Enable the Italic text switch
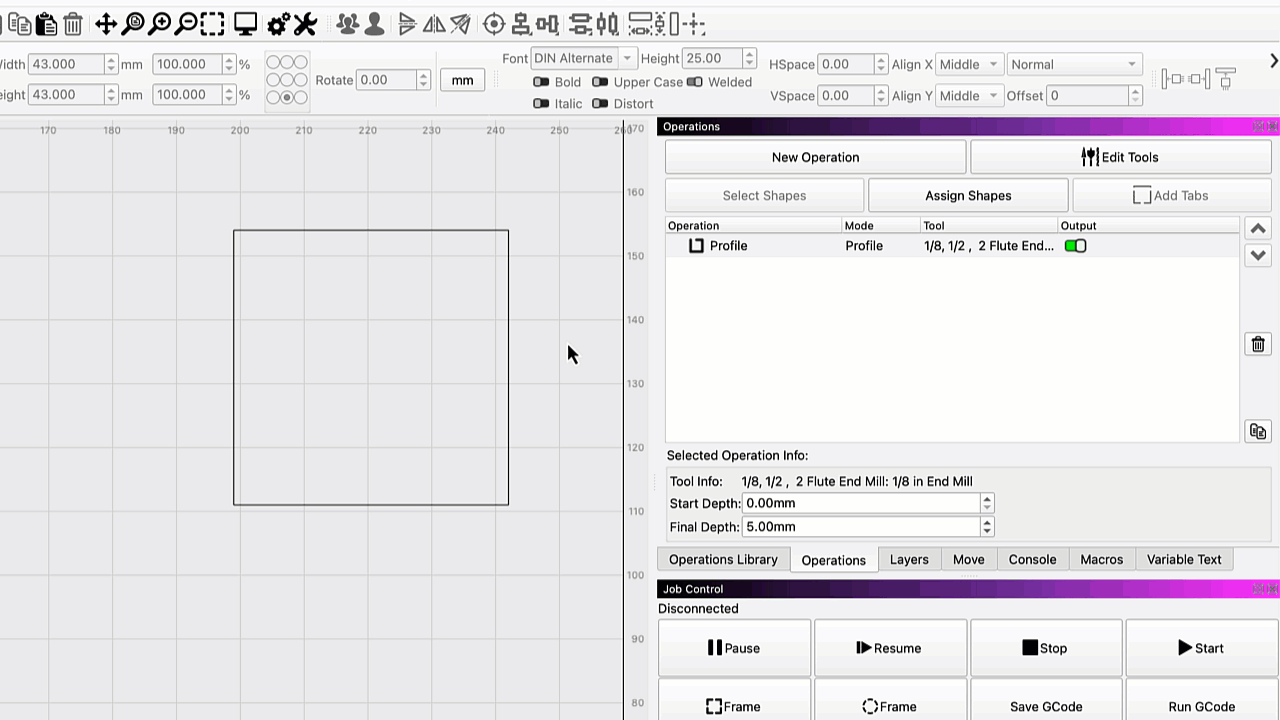This screenshot has height=720, width=1280. point(541,104)
